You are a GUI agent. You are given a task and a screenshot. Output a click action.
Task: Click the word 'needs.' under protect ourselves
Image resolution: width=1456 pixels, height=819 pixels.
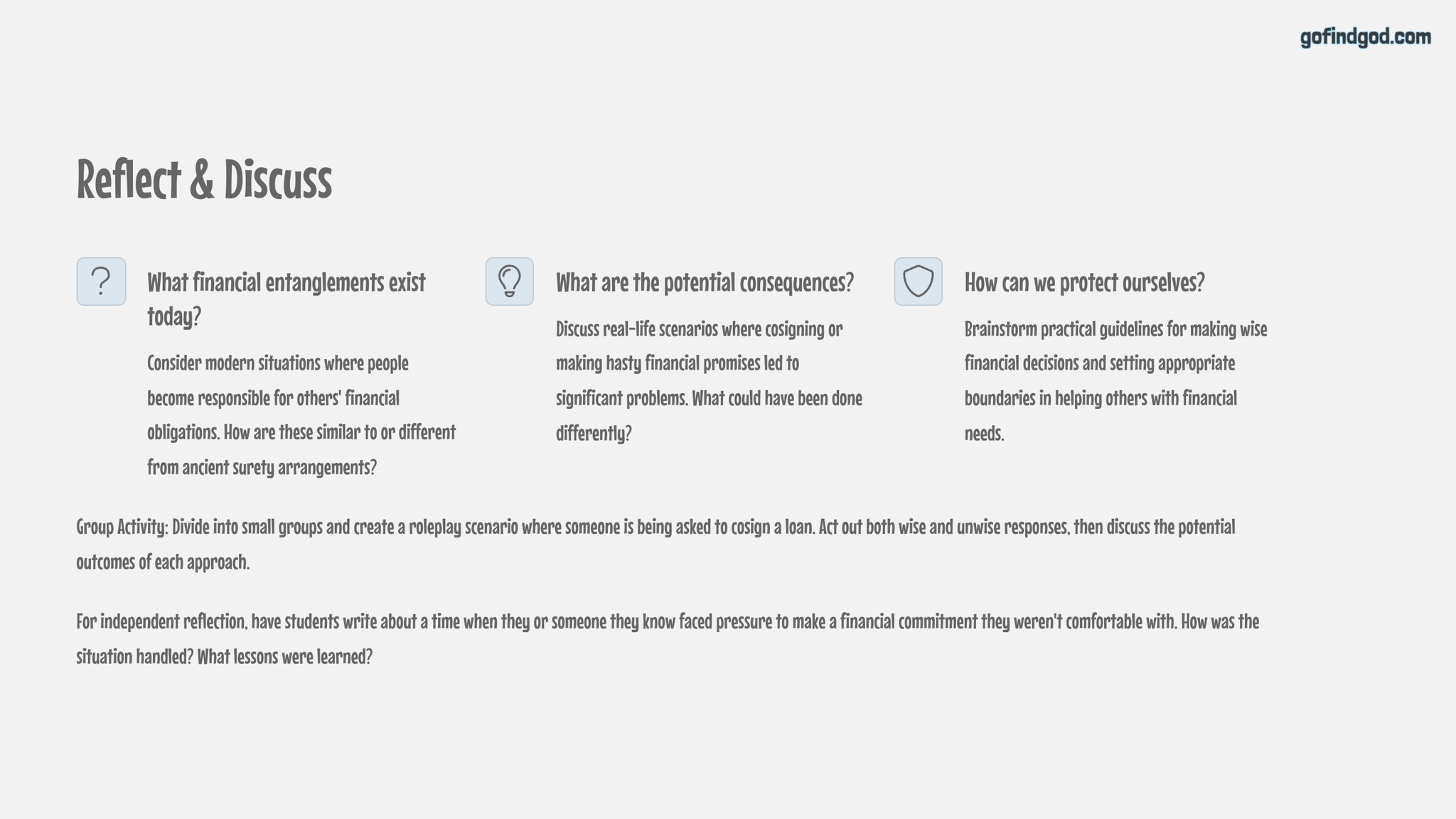point(984,433)
